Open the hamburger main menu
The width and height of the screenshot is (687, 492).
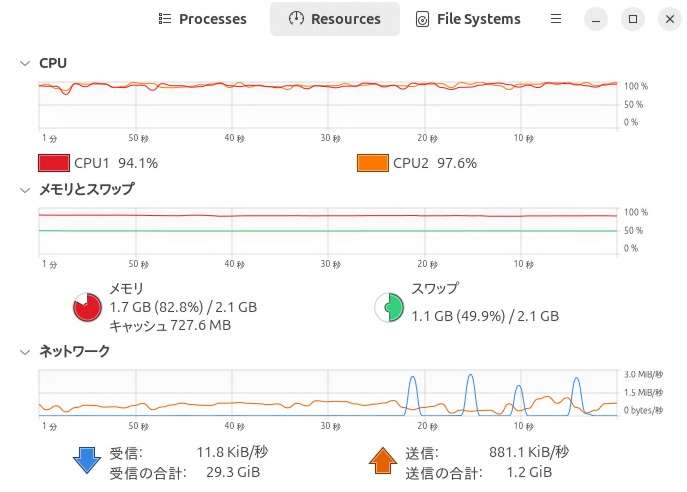556,19
